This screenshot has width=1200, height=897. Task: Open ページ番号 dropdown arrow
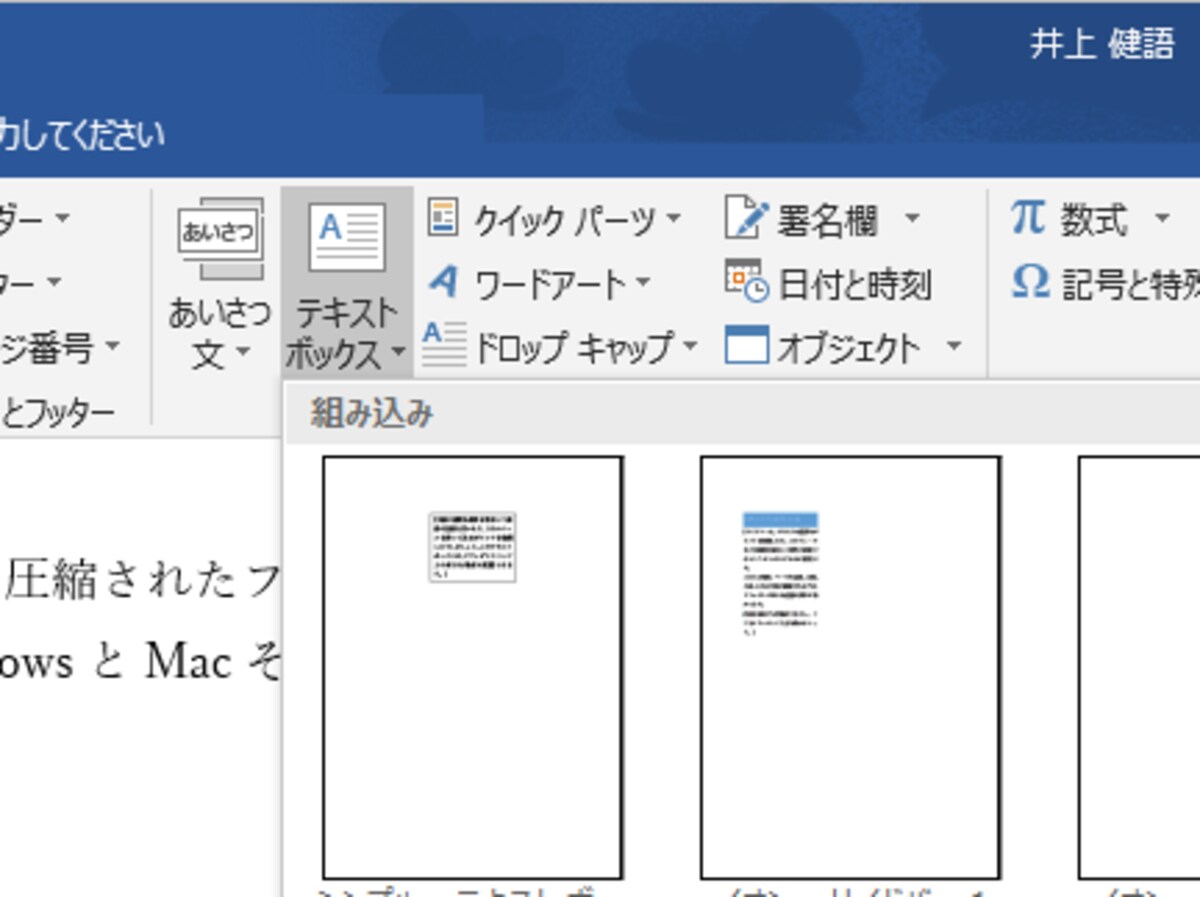[x=111, y=348]
